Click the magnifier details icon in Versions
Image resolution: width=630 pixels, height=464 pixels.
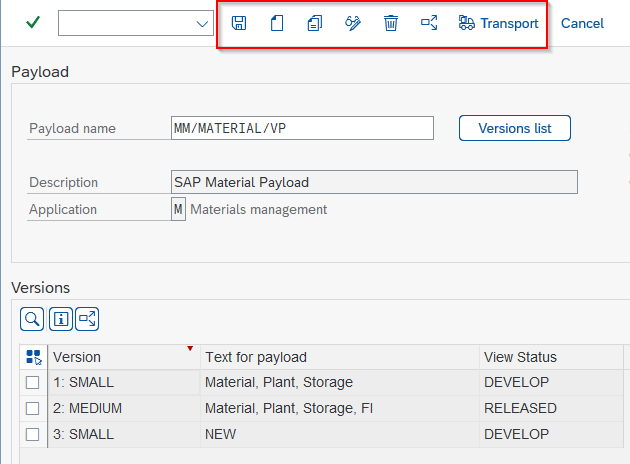coord(32,319)
